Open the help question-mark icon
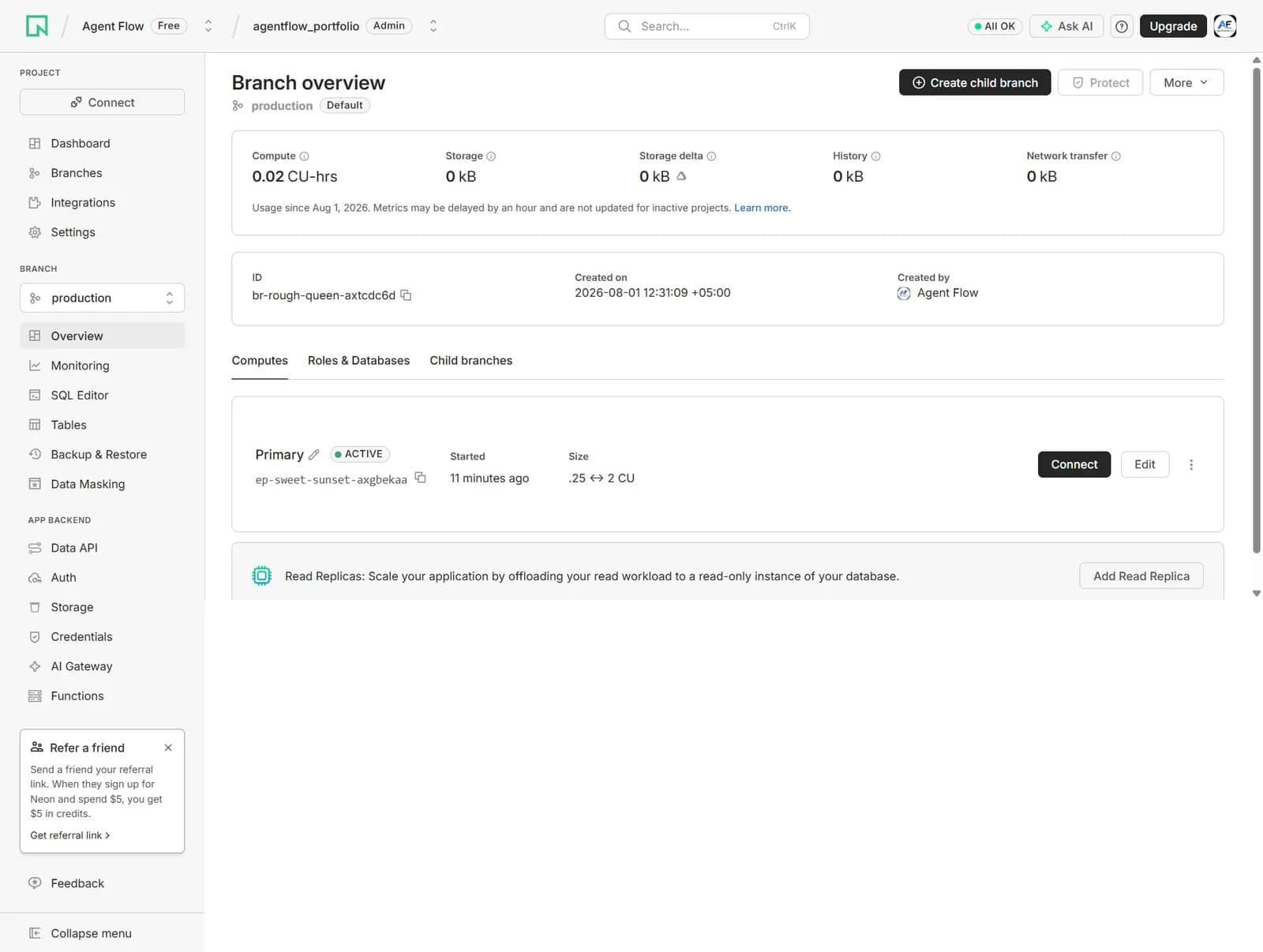 click(1121, 26)
